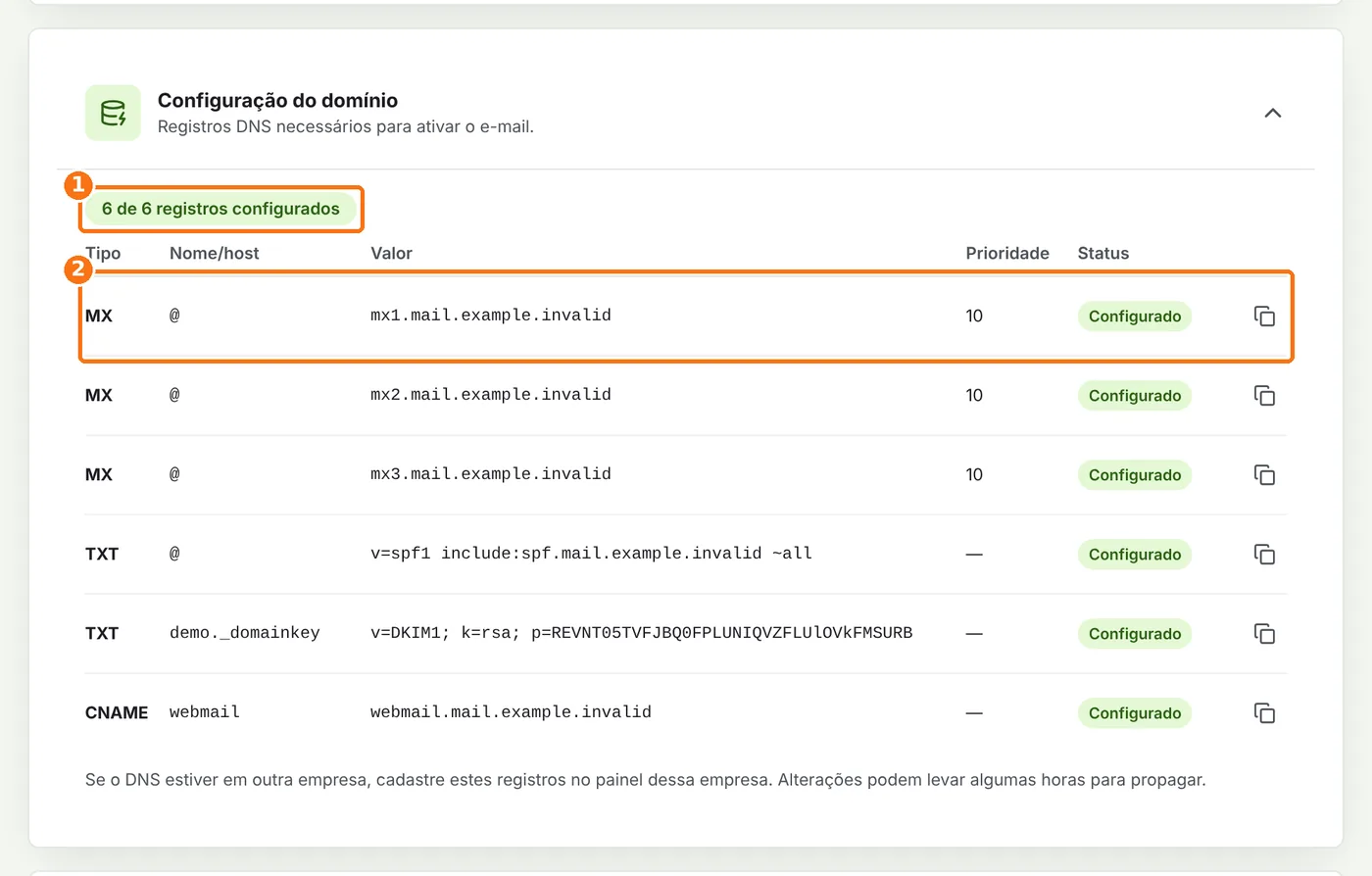Click the Status column header
This screenshot has width=1372, height=876.
[1103, 253]
